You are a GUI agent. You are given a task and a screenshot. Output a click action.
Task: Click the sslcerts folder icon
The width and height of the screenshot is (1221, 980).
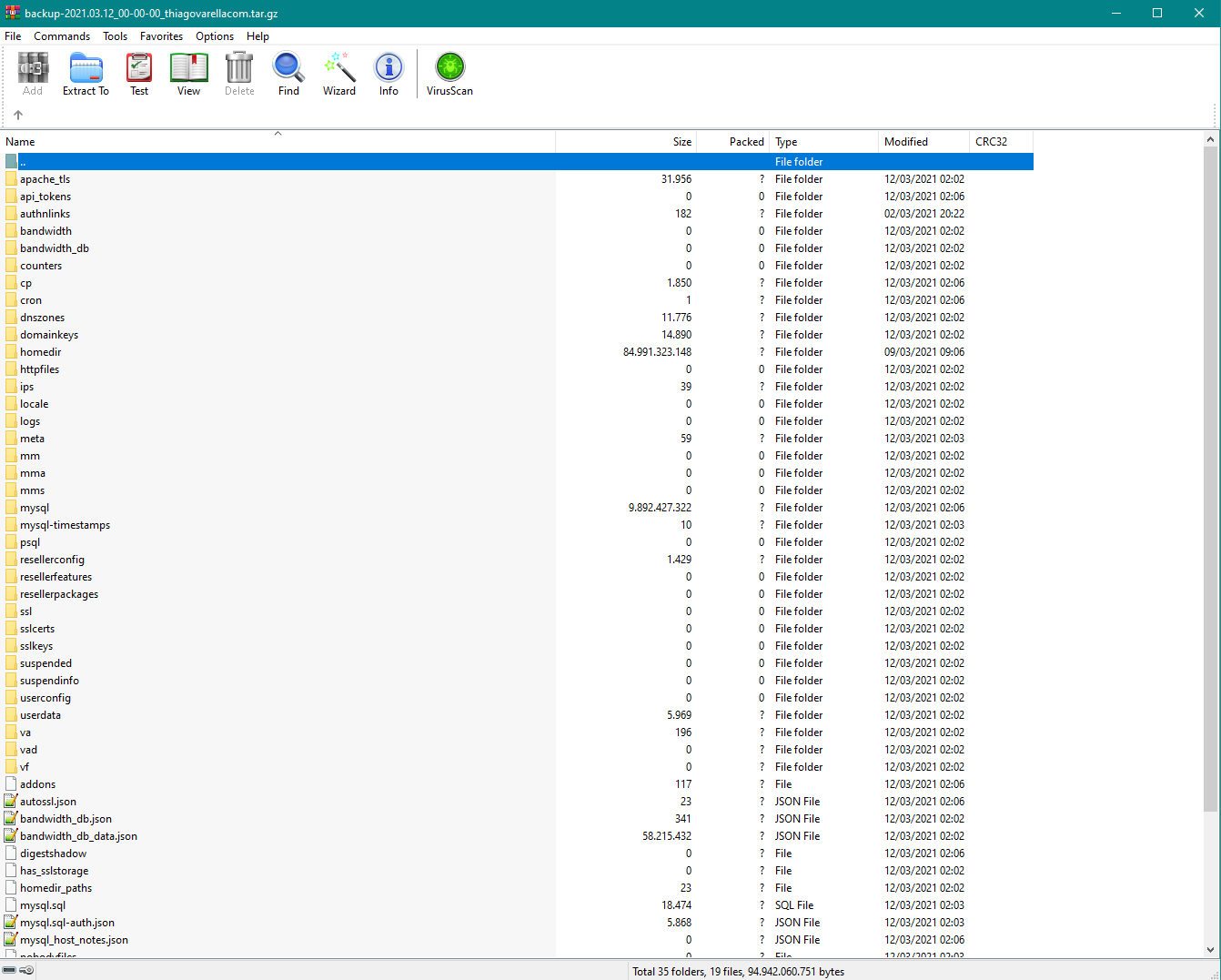tap(11, 629)
